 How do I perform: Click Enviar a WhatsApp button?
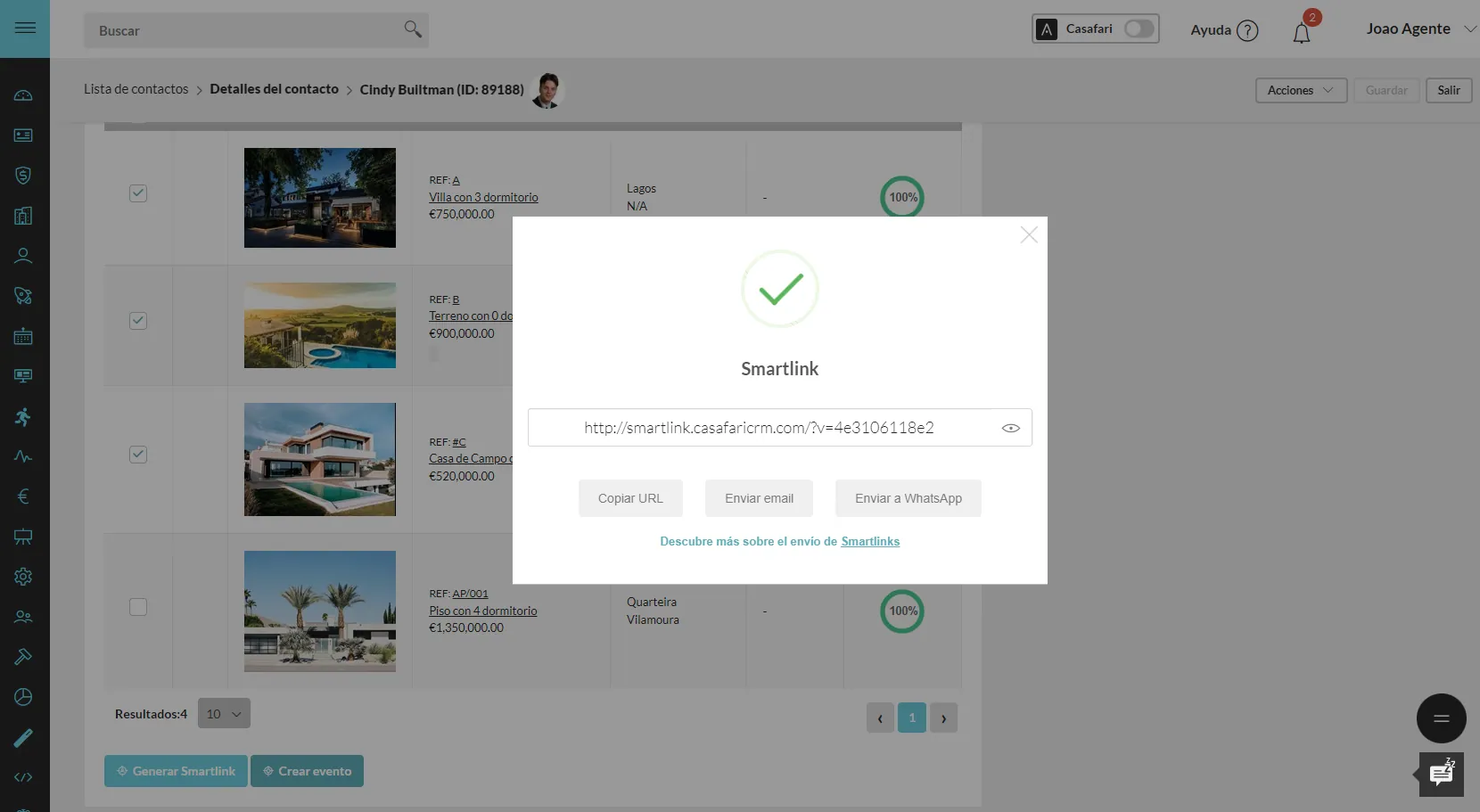tap(909, 498)
